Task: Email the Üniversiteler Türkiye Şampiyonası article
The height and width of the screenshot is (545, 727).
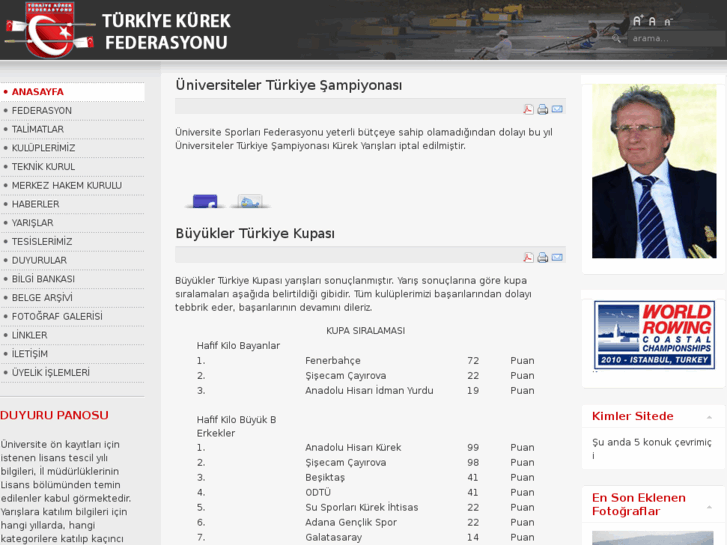Action: (x=557, y=109)
